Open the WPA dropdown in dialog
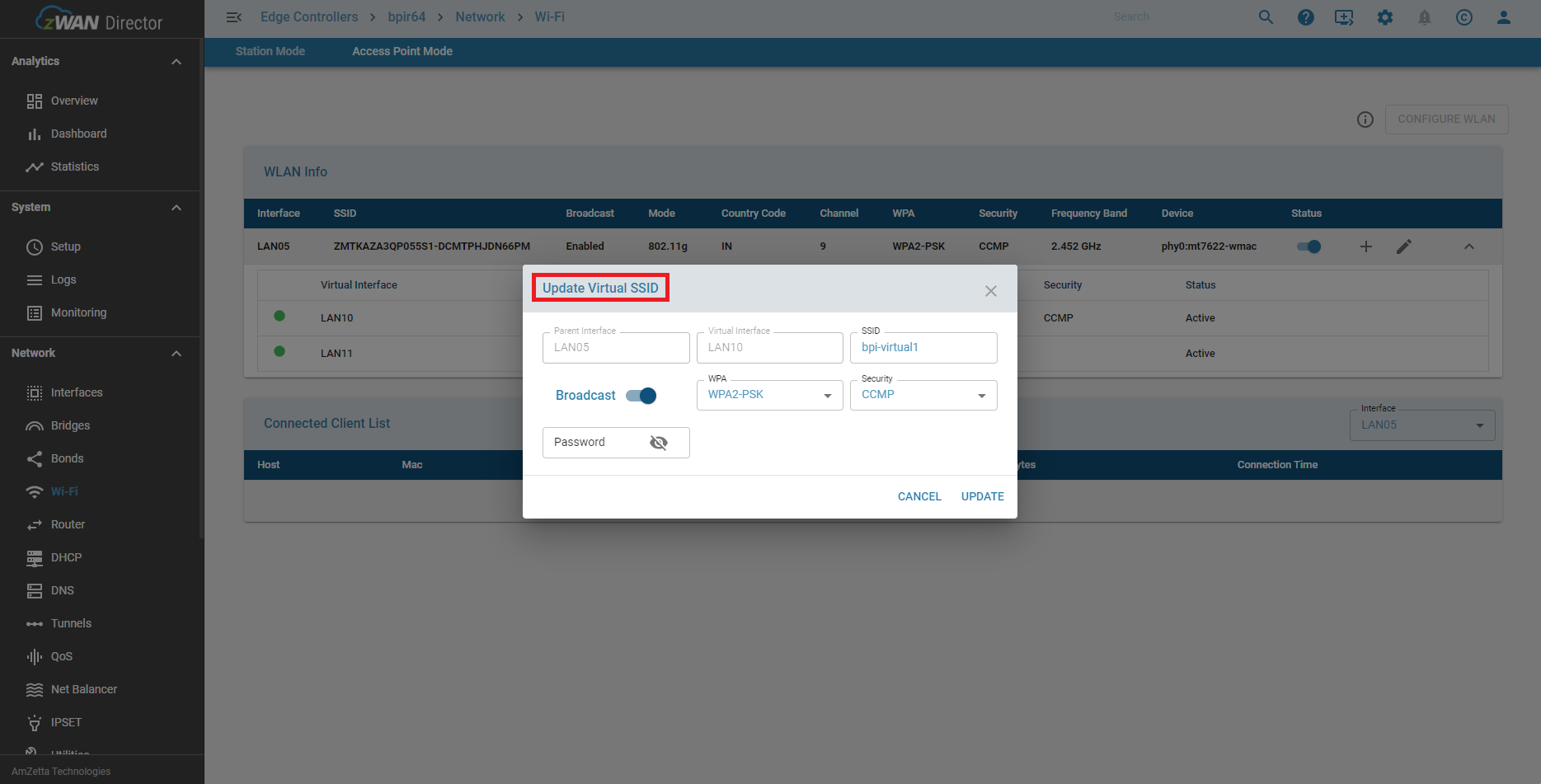The image size is (1541, 784). [x=768, y=395]
